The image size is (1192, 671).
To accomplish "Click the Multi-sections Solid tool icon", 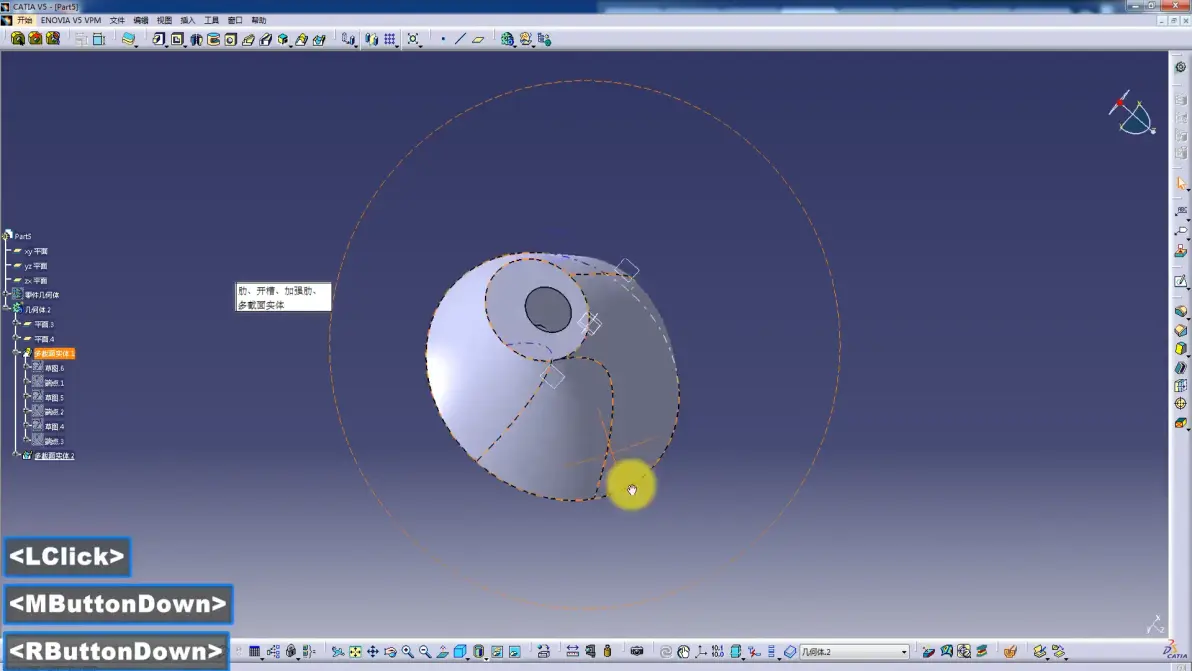I will (x=302, y=39).
